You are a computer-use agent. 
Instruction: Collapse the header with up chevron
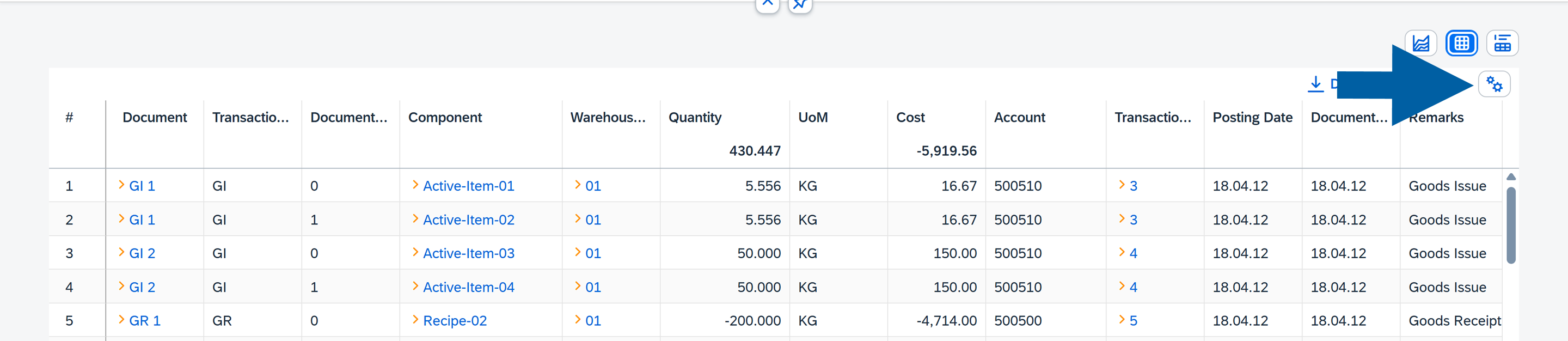(767, 4)
